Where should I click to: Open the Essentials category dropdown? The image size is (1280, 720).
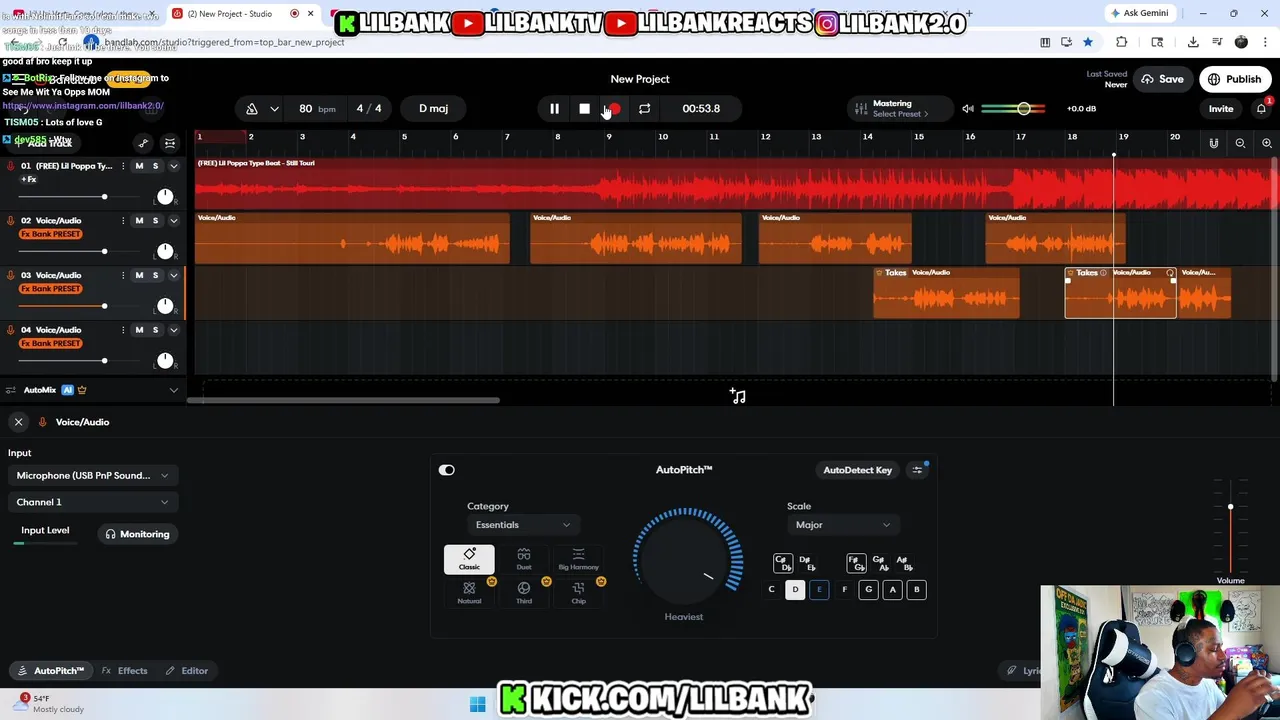point(522,525)
